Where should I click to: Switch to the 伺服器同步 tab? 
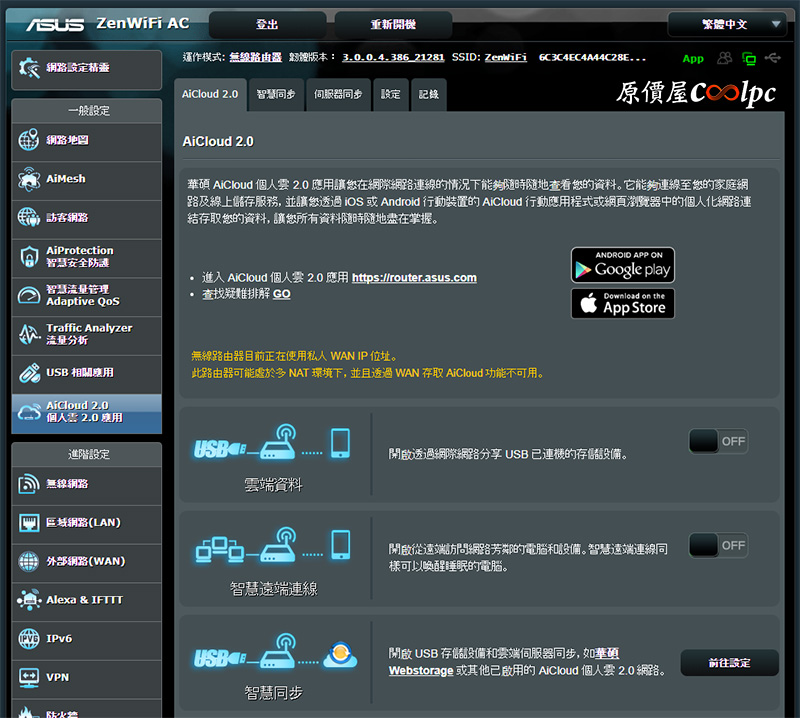(338, 94)
